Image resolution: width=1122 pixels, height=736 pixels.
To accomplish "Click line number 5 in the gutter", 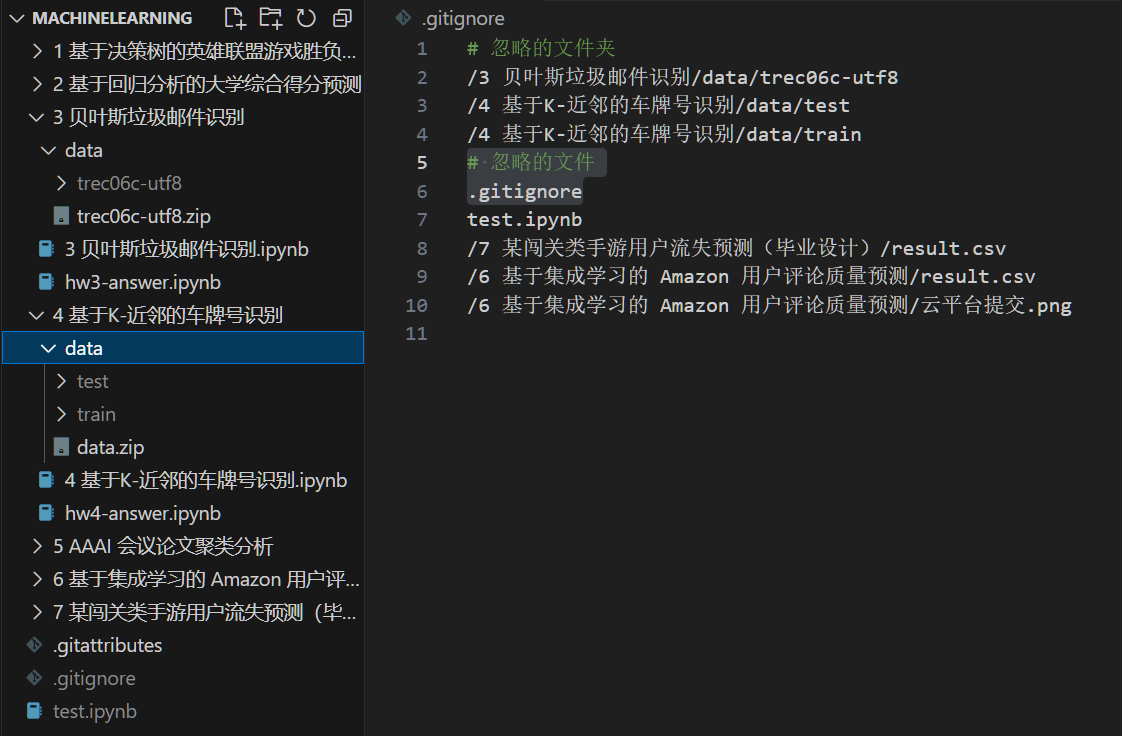I will (x=422, y=162).
